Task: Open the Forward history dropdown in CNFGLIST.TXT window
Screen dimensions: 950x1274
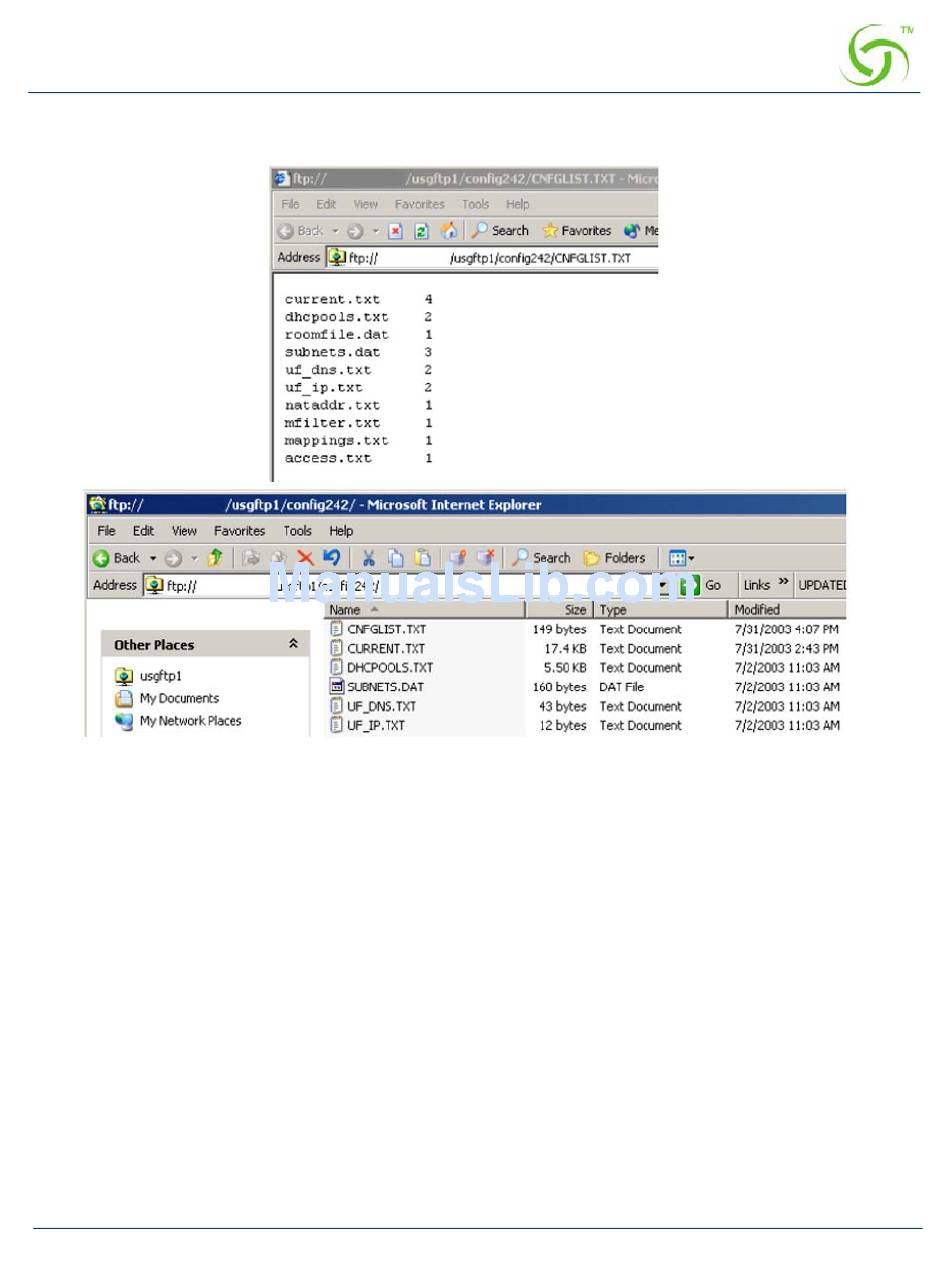Action: click(x=376, y=231)
